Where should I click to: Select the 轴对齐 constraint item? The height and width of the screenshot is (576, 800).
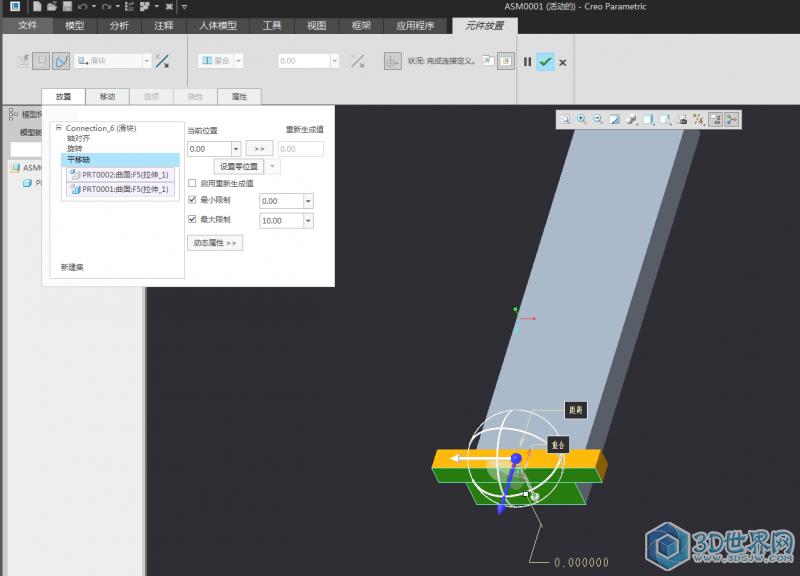pos(79,138)
